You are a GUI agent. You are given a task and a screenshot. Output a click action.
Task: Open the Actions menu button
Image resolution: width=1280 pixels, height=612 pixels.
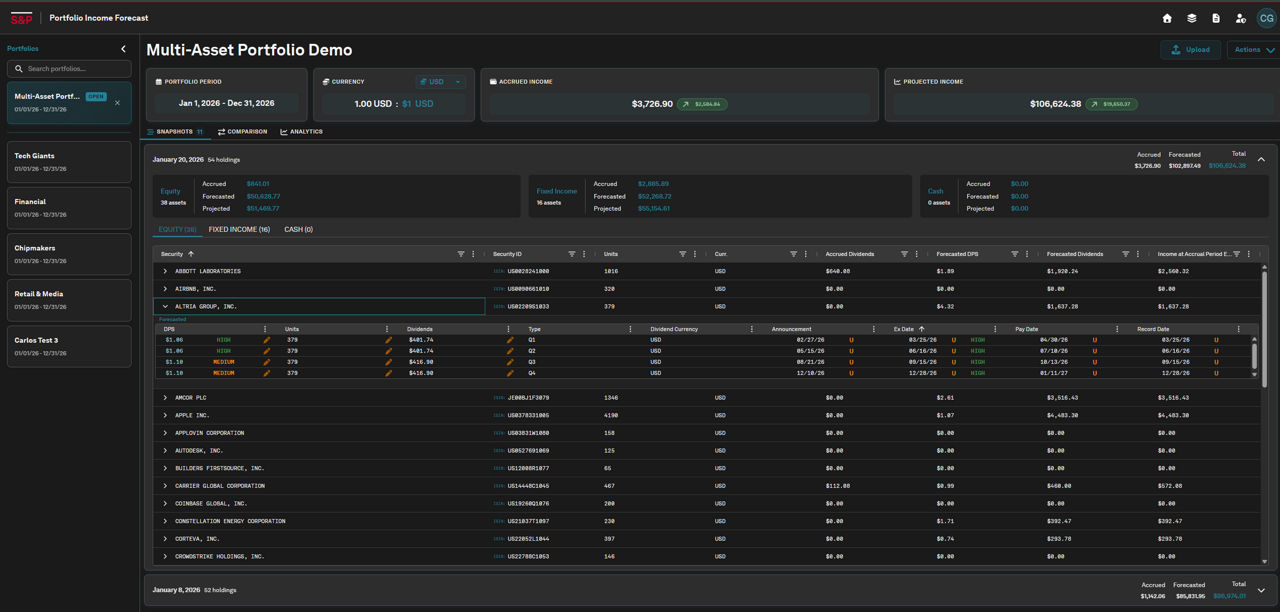[x=1253, y=50]
